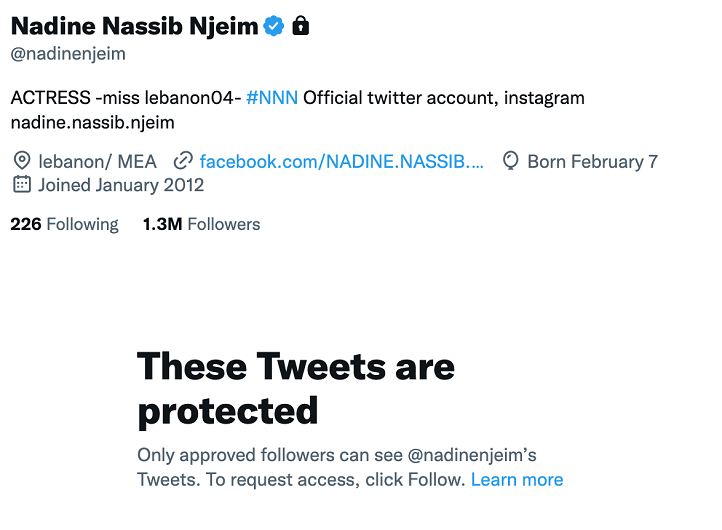722x530 pixels.
Task: Open the facebook.com/NADINE.NASSIB profile link
Action: 341,161
